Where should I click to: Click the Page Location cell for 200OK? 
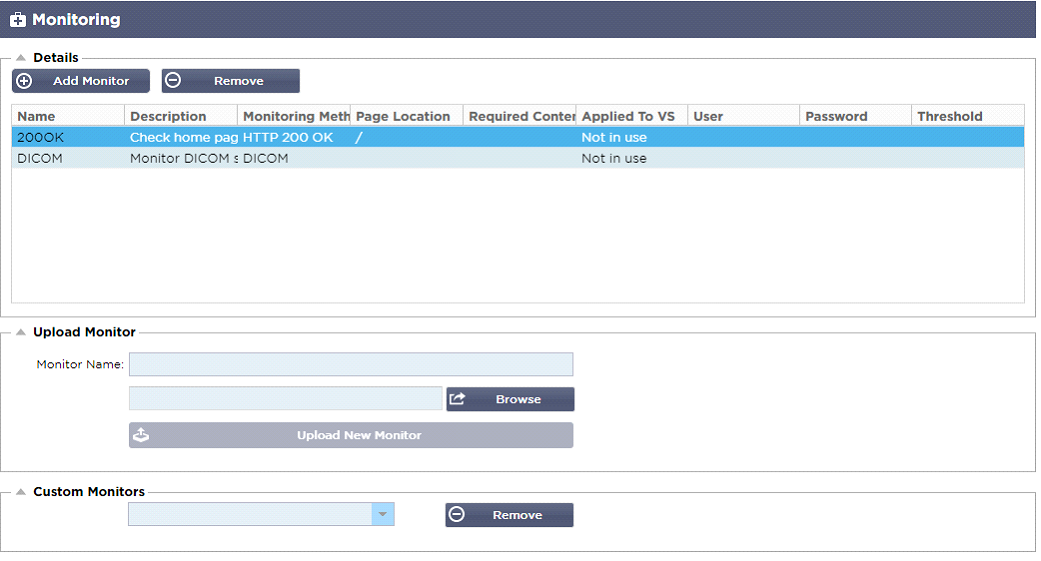[406, 137]
